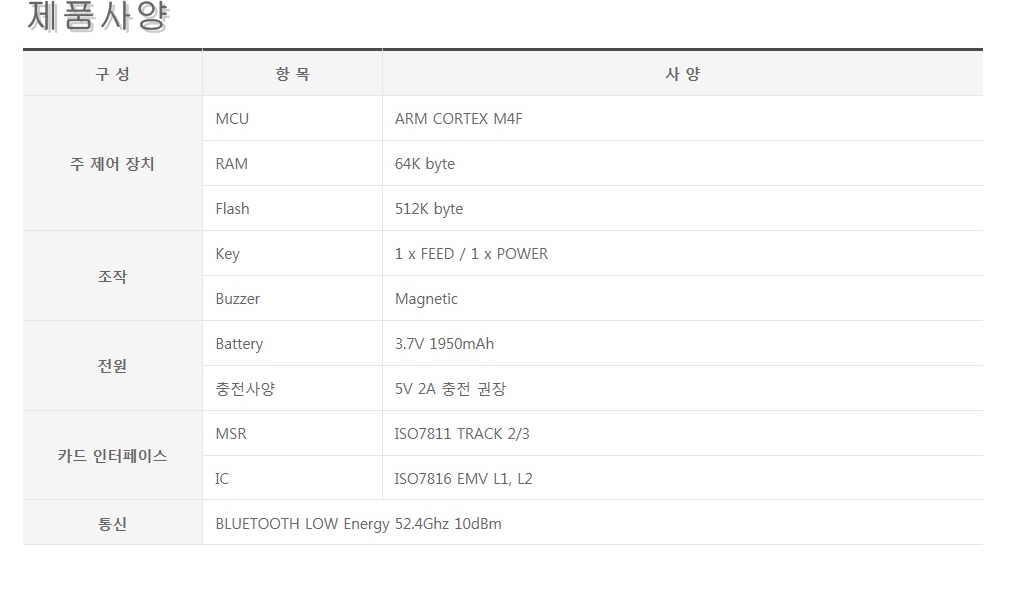Select the 3.7V 1950mAh battery value

[444, 344]
